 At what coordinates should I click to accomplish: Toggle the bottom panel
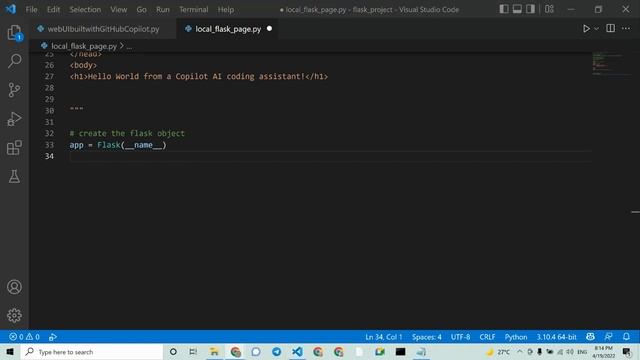tap(517, 9)
